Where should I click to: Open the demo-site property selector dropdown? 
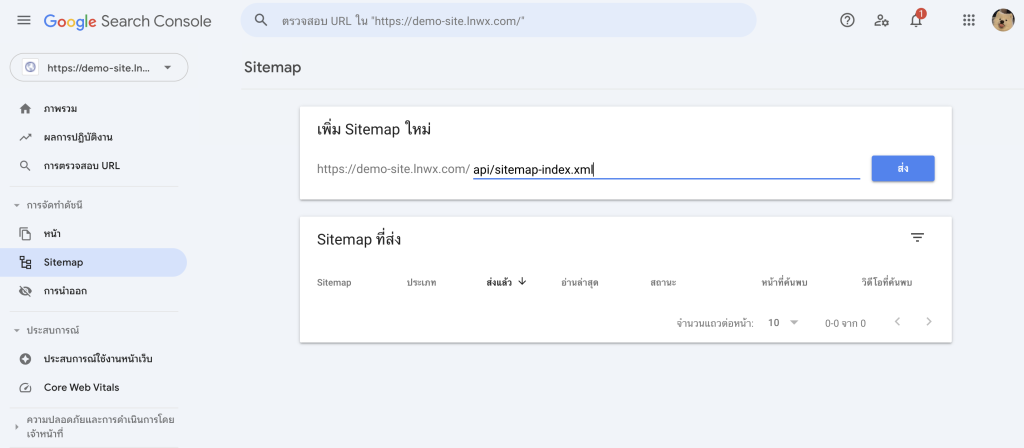98,68
